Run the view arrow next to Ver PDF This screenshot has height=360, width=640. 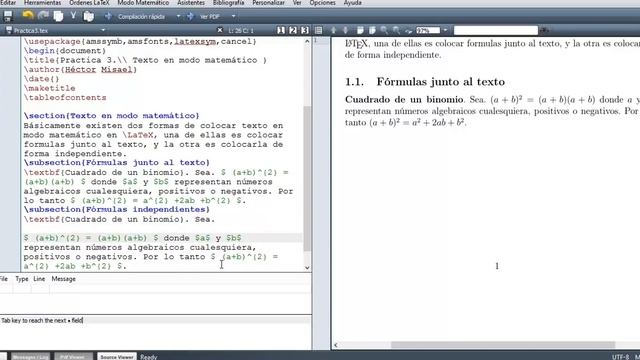(190, 16)
